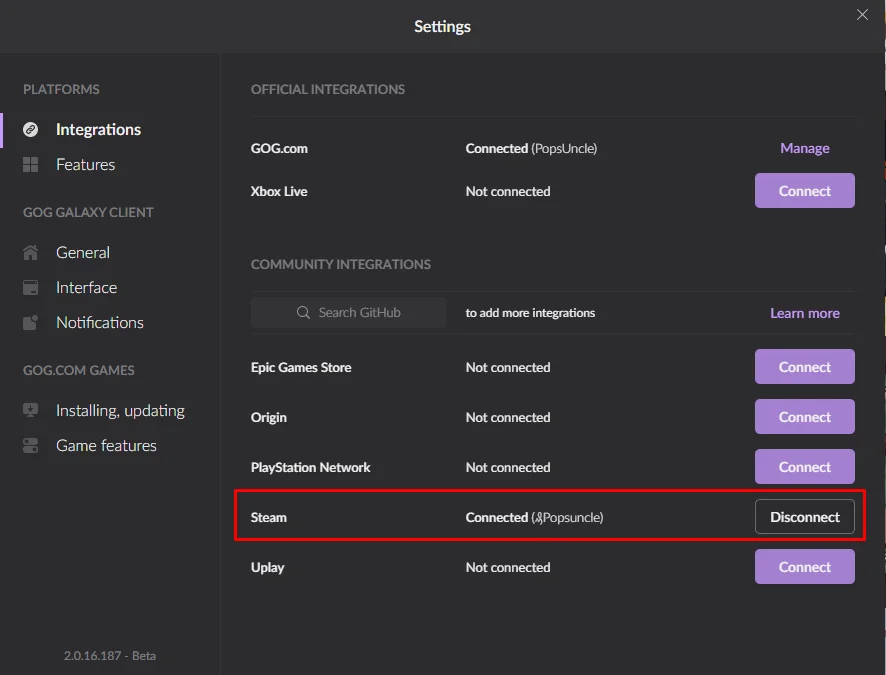The image size is (886, 675).
Task: Disconnect the Steam integration
Action: (x=804, y=517)
